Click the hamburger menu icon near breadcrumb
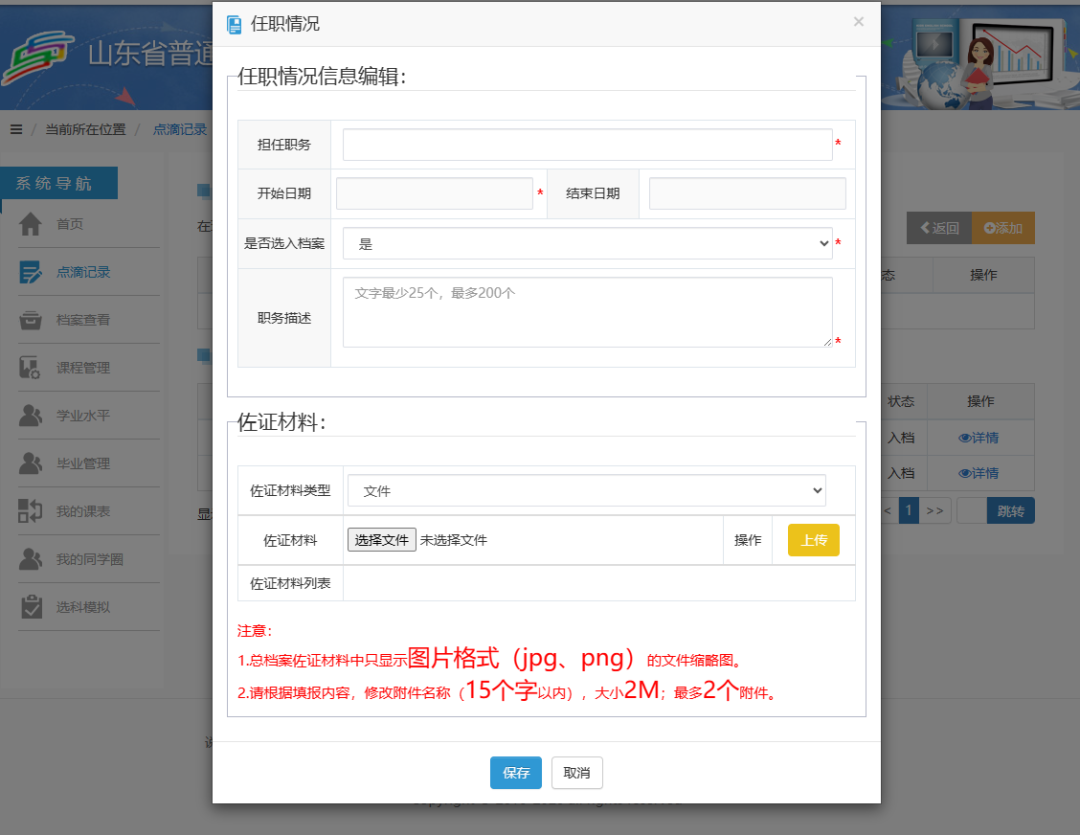 (15, 128)
